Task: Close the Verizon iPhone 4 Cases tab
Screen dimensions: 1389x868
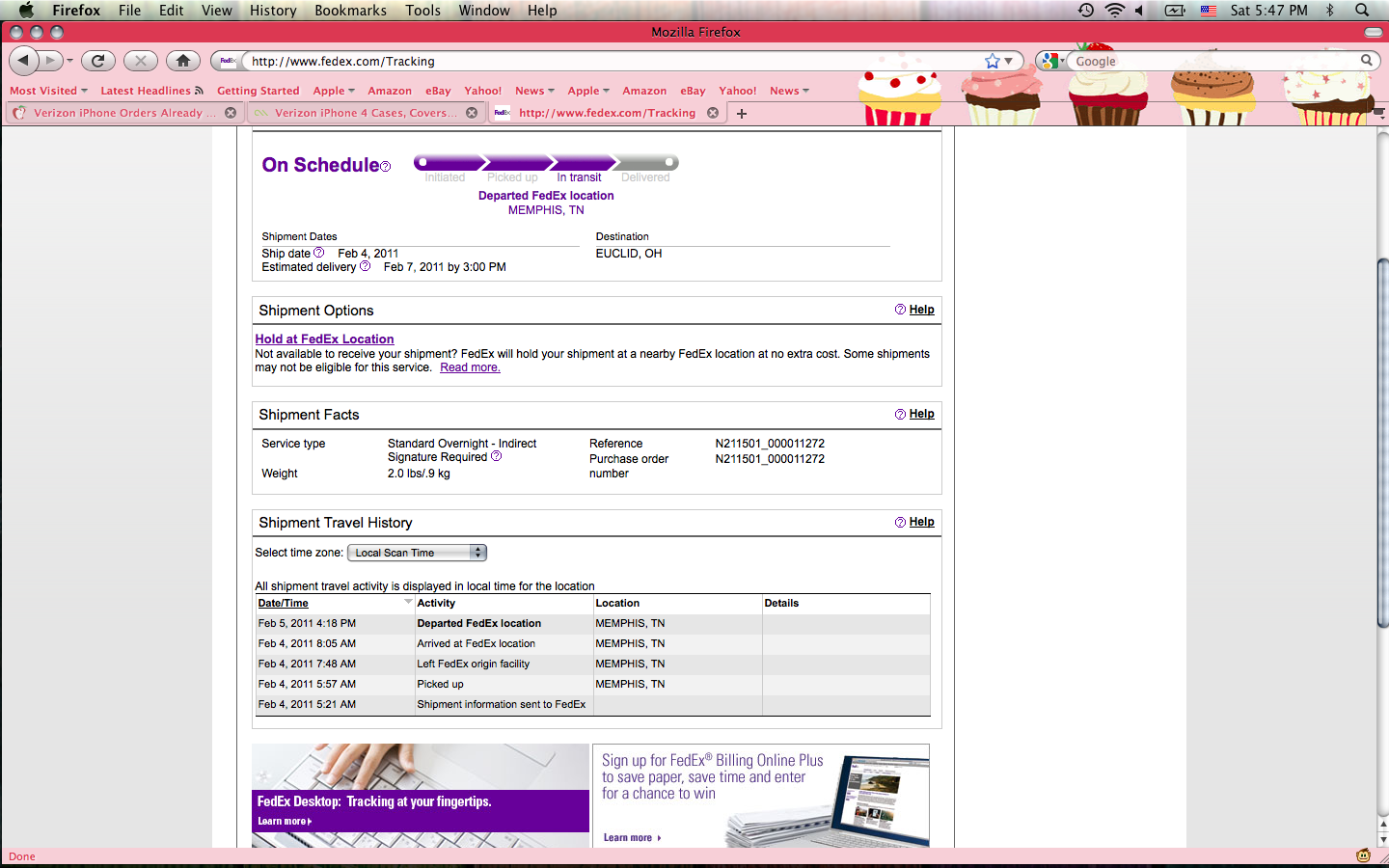Action: (x=472, y=113)
